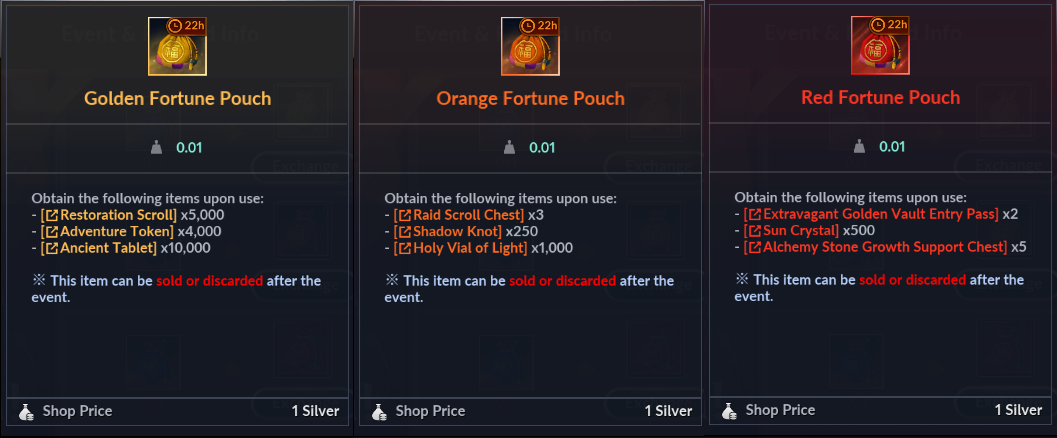
Task: Click the Red Fortune Pouch item icon
Action: (x=879, y=47)
